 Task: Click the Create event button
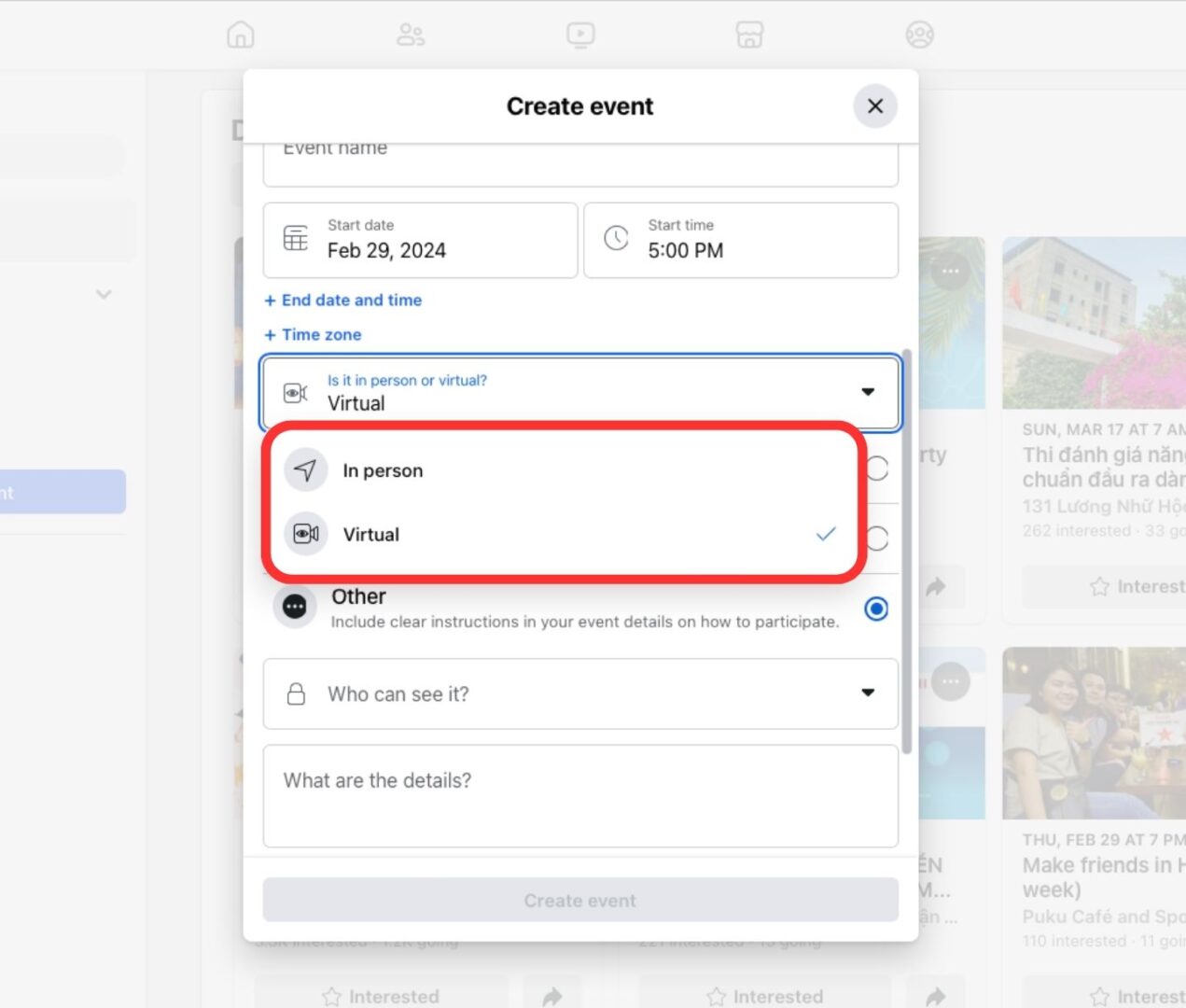580,901
